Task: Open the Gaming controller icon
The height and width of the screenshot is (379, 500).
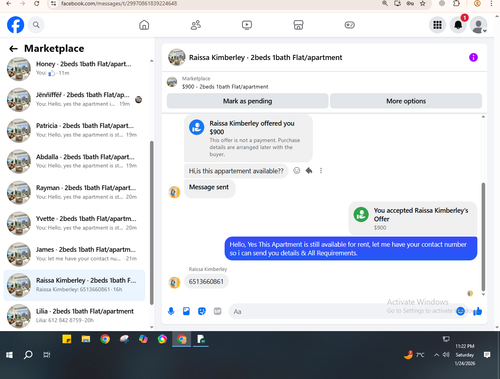Action: coord(350,25)
